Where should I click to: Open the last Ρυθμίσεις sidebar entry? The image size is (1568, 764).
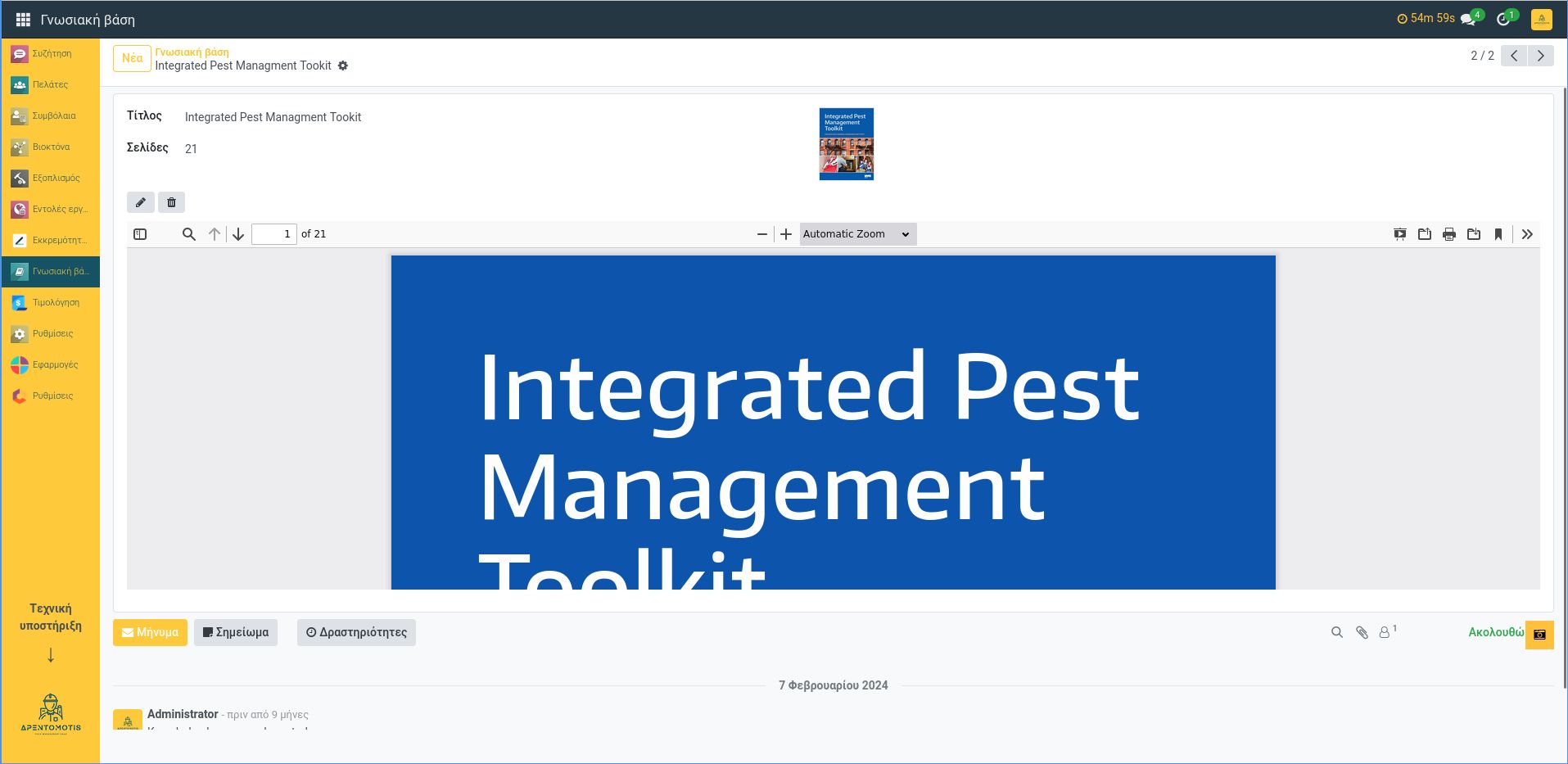[51, 396]
